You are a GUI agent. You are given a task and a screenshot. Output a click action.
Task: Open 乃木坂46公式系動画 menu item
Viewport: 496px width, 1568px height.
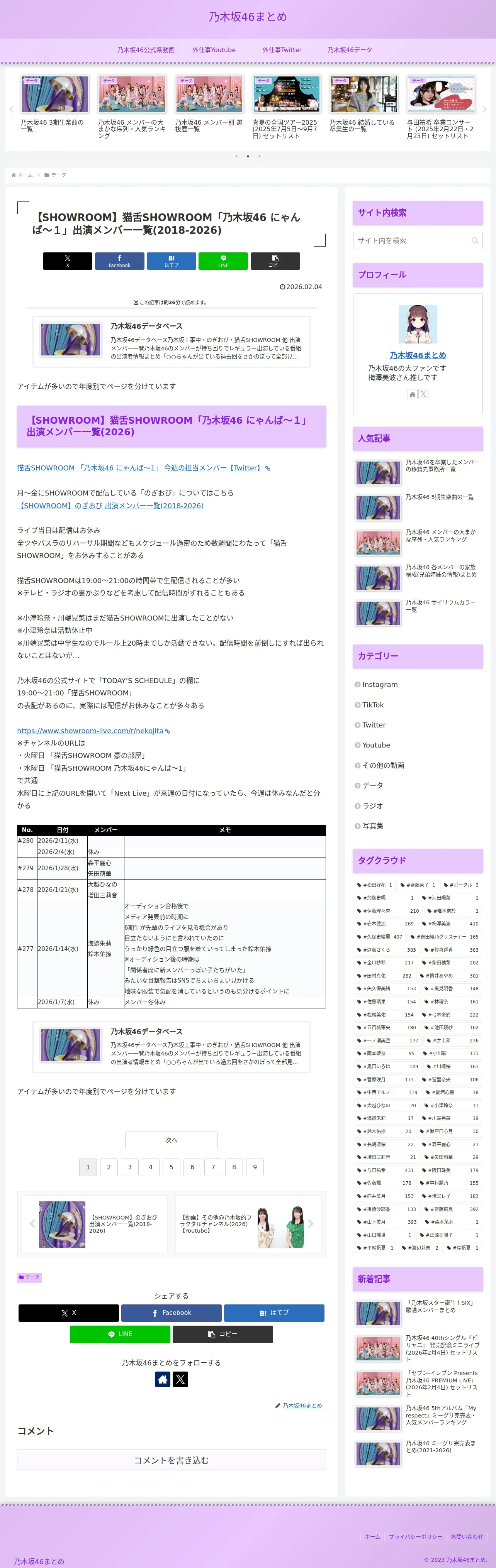(146, 50)
